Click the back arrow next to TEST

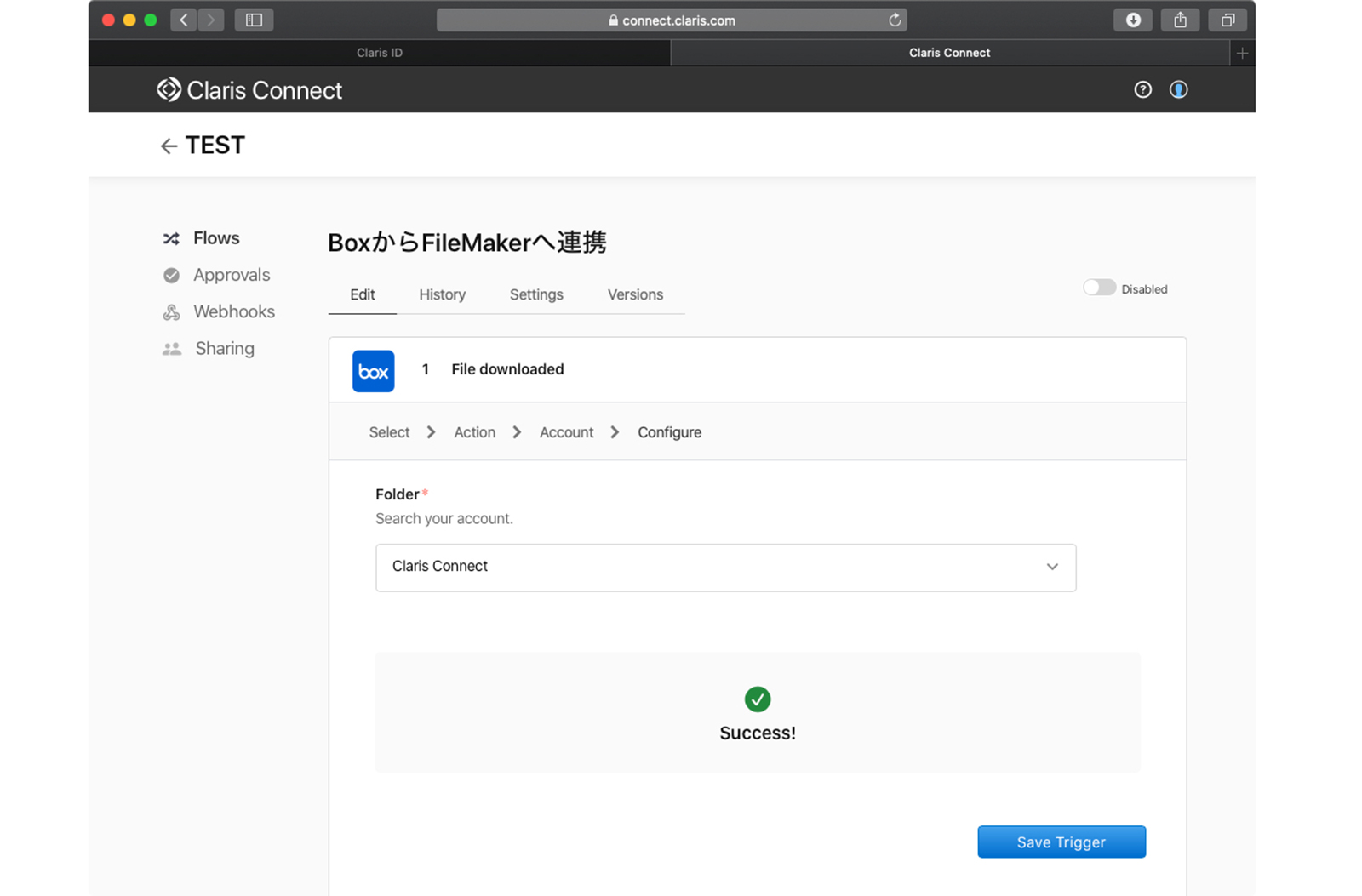169,146
